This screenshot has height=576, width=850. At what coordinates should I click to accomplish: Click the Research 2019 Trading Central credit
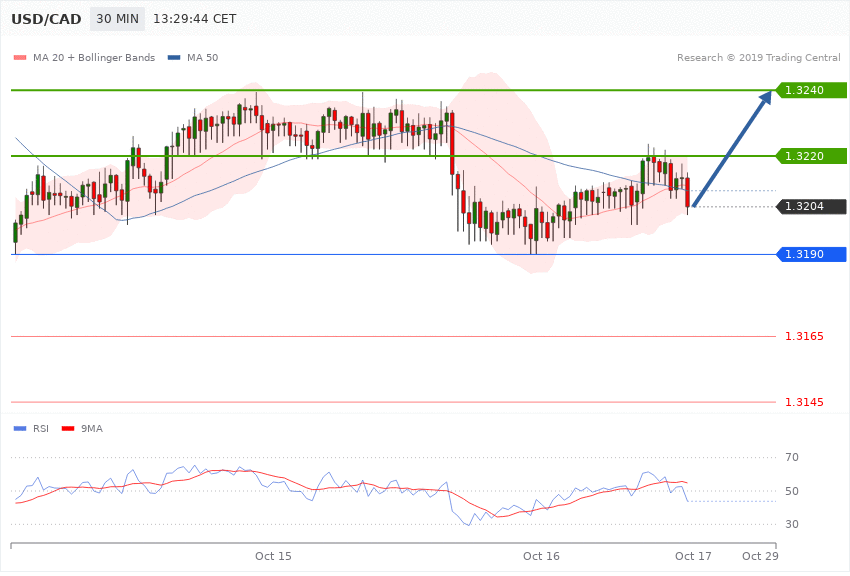click(758, 57)
